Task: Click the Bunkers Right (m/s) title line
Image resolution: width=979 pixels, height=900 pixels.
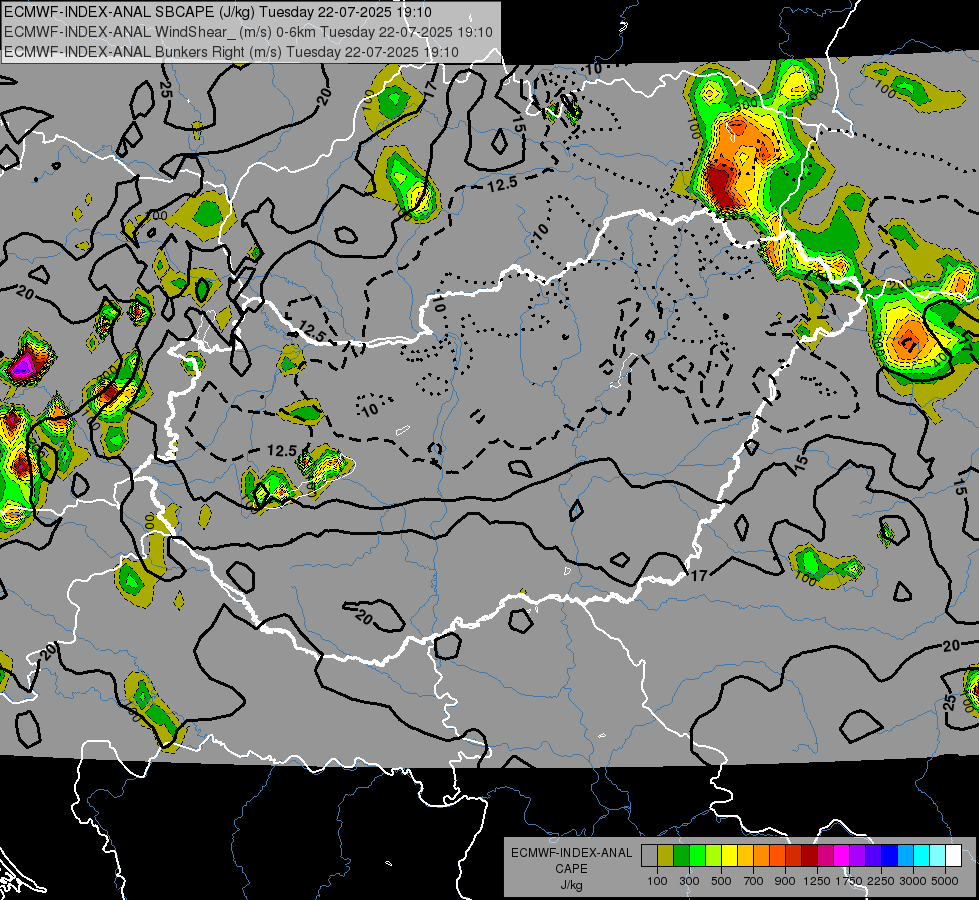Action: [x=232, y=52]
